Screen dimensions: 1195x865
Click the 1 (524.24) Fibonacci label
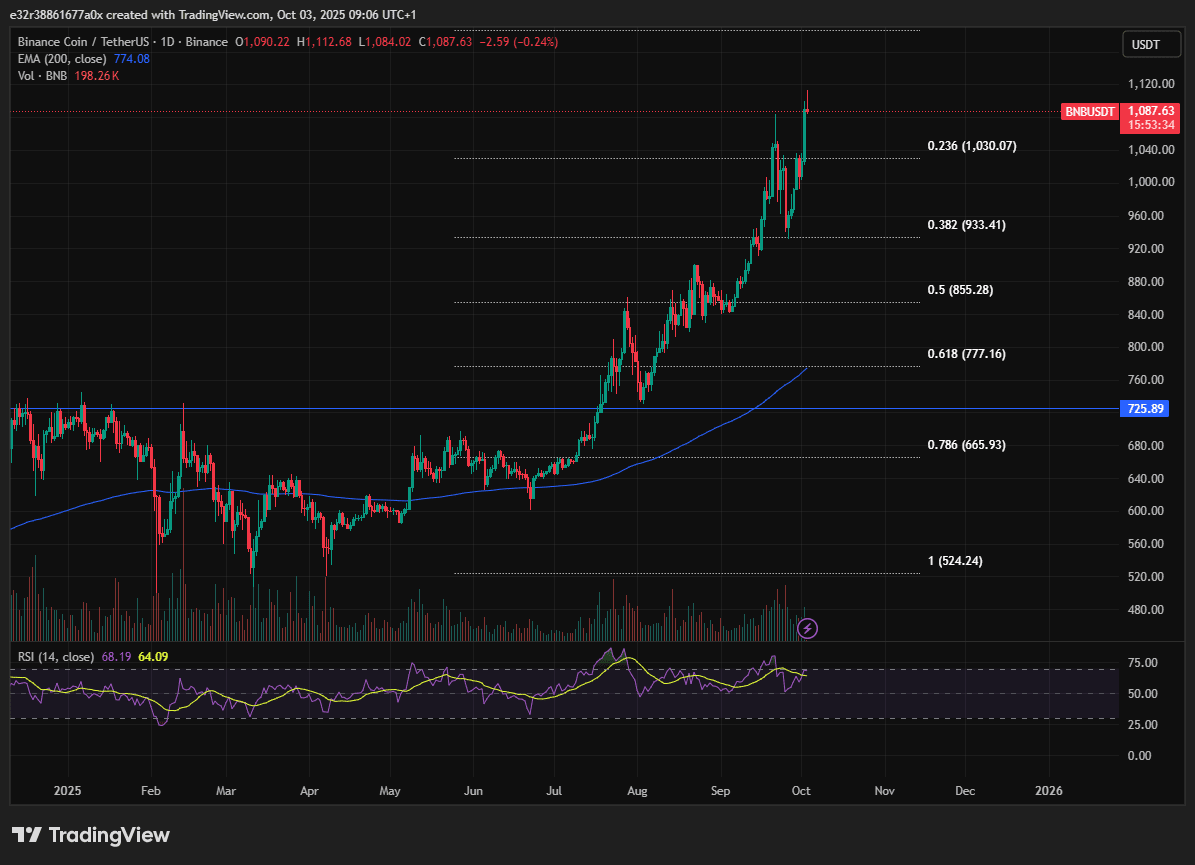coord(955,561)
